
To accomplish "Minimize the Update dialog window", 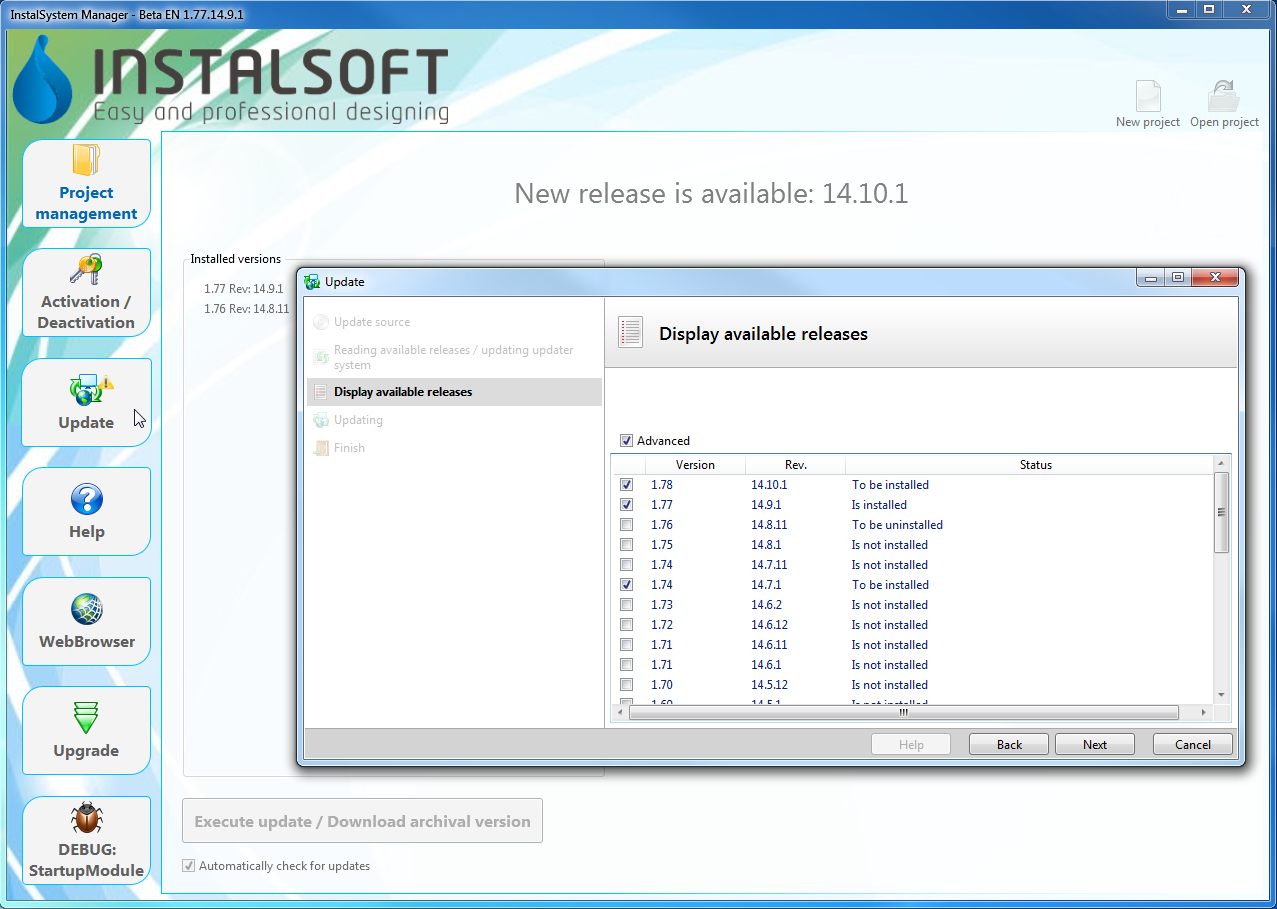I will [x=1151, y=278].
